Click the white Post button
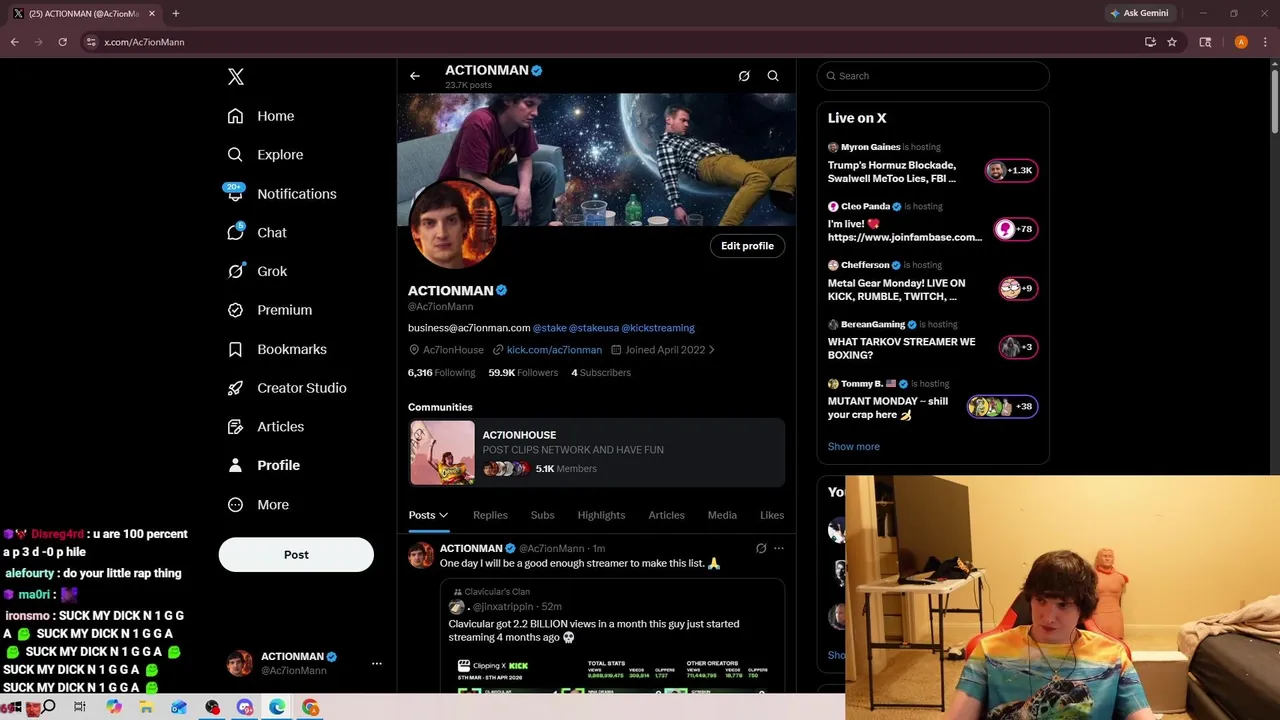The height and width of the screenshot is (720, 1280). pyautogui.click(x=296, y=555)
